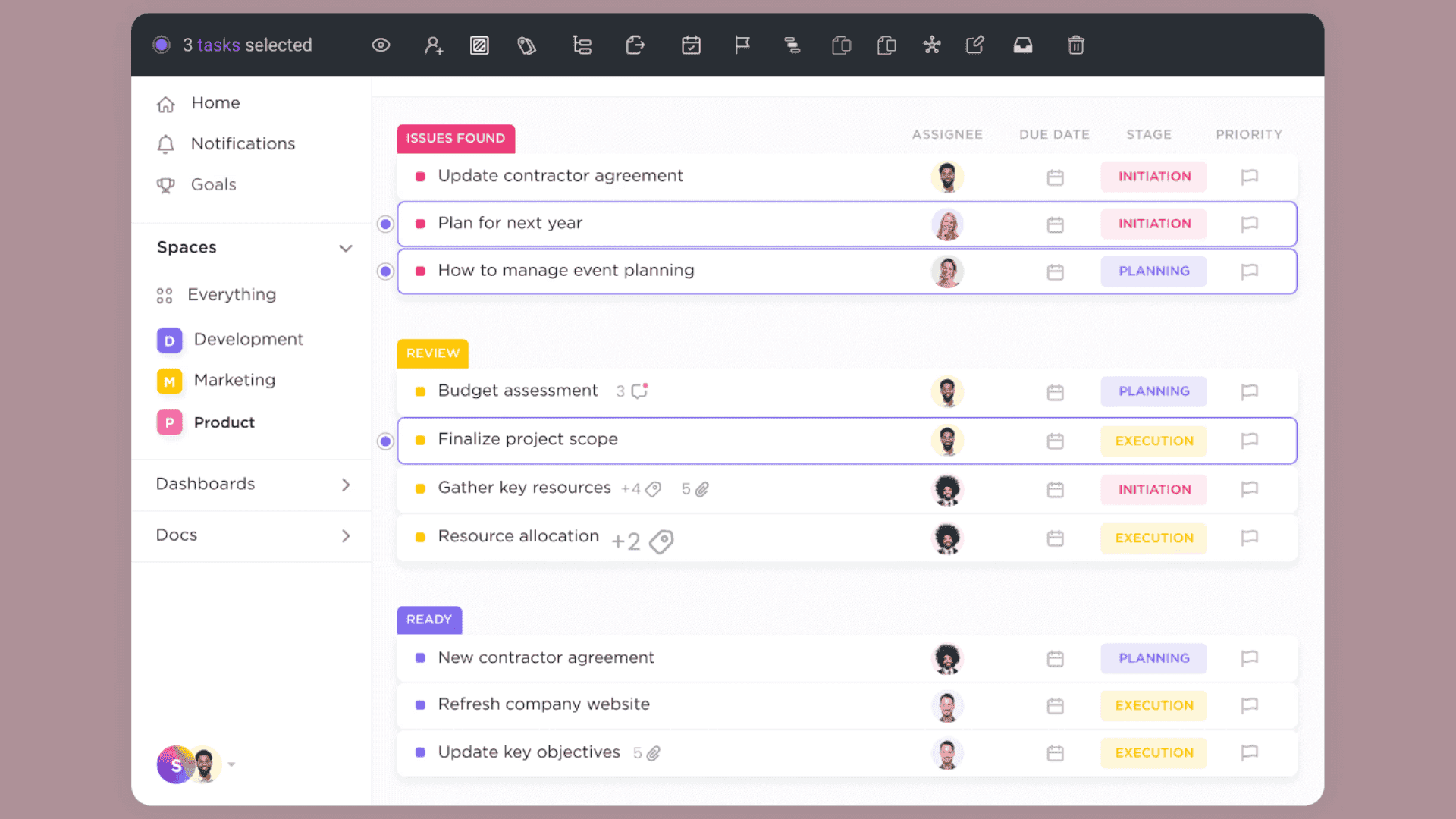Click the dependencies icon in toolbar
1456x819 pixels.
point(792,45)
